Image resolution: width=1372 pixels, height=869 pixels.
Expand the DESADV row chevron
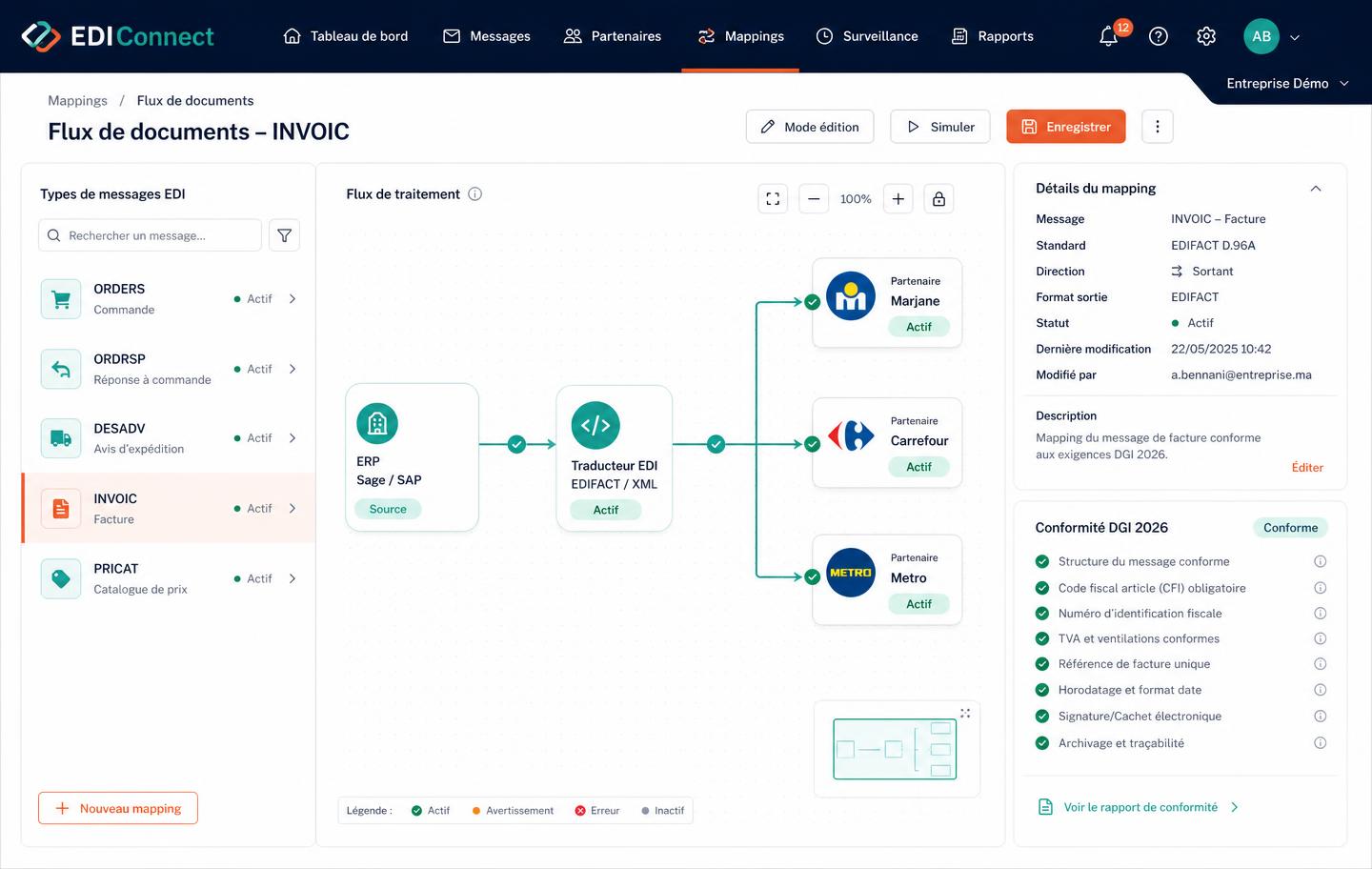coord(293,438)
